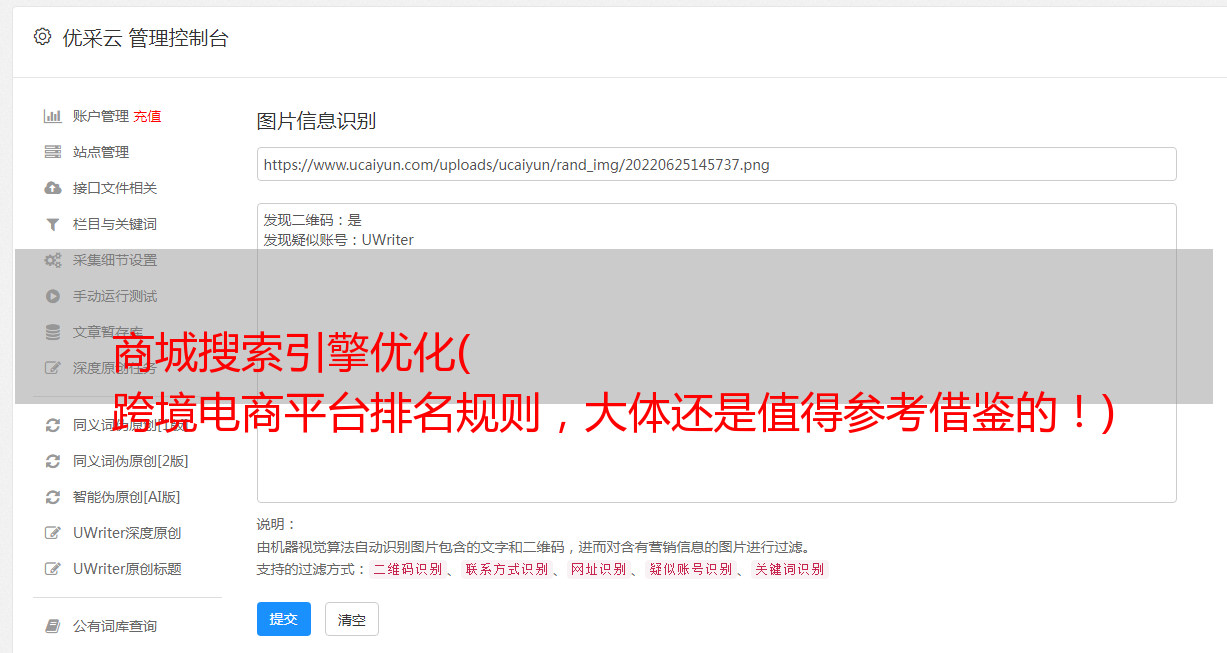1227x653 pixels.
Task: Open UWriter深度原创 menu item
Action: coord(127,533)
